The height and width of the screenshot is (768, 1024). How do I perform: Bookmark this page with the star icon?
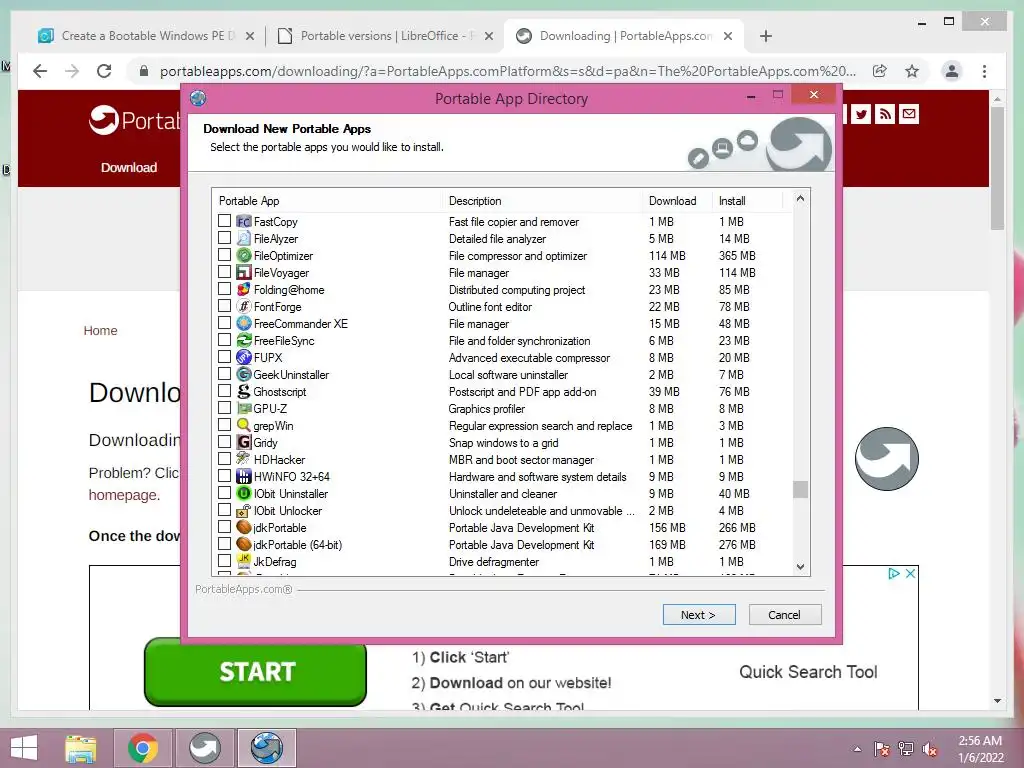912,71
